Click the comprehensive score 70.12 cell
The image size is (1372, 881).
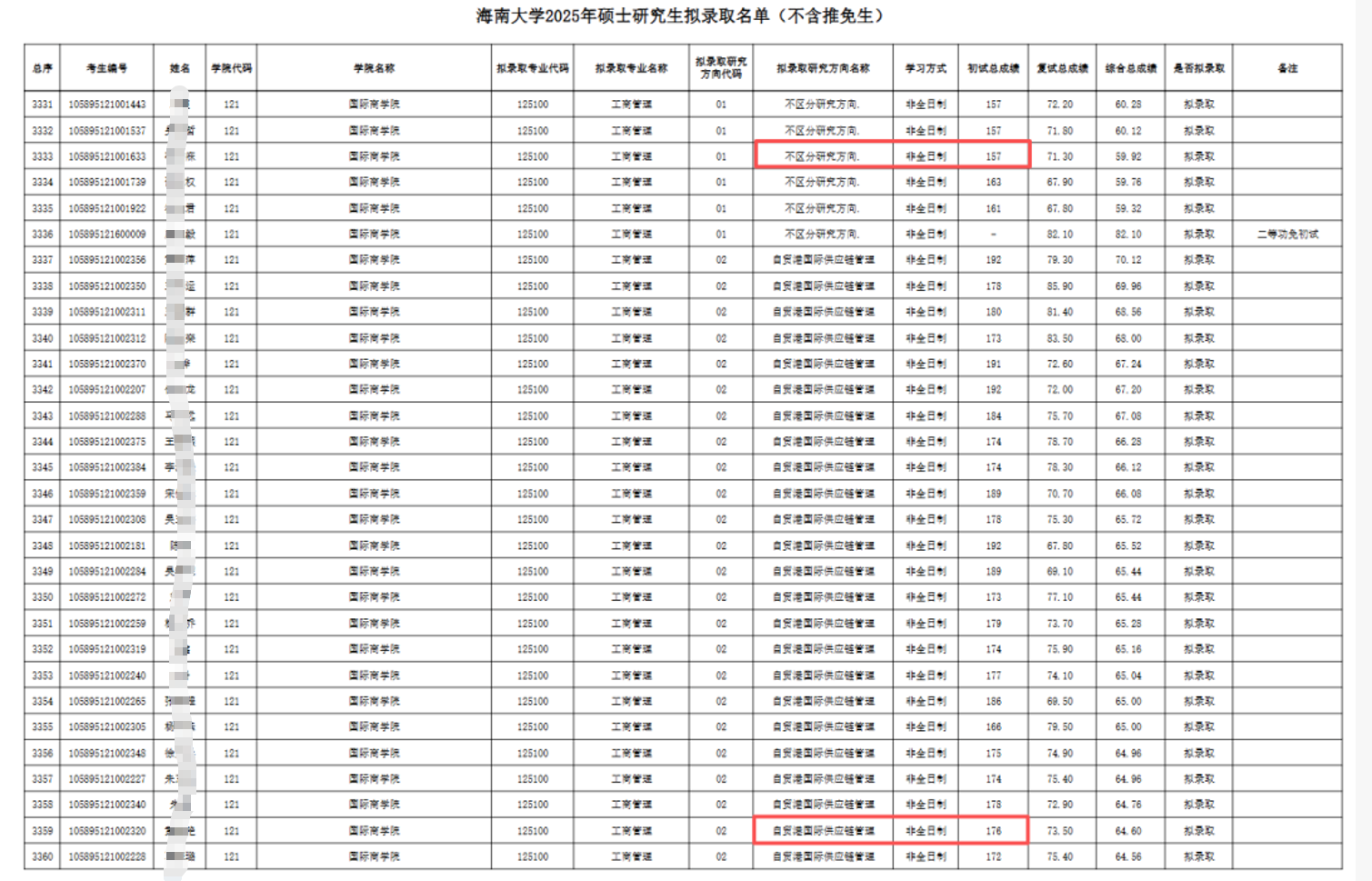[1128, 260]
